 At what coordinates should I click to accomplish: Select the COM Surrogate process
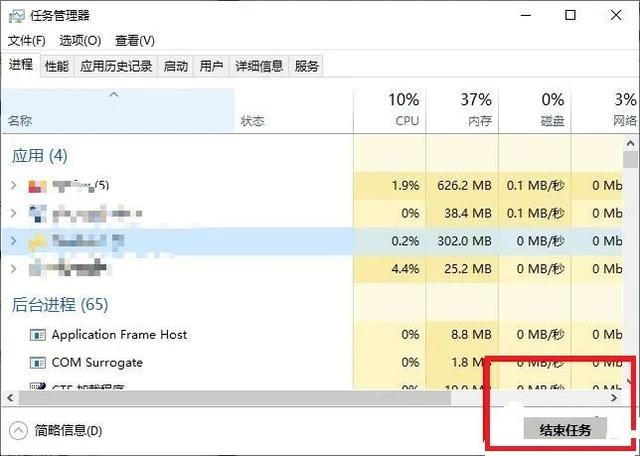coord(97,363)
